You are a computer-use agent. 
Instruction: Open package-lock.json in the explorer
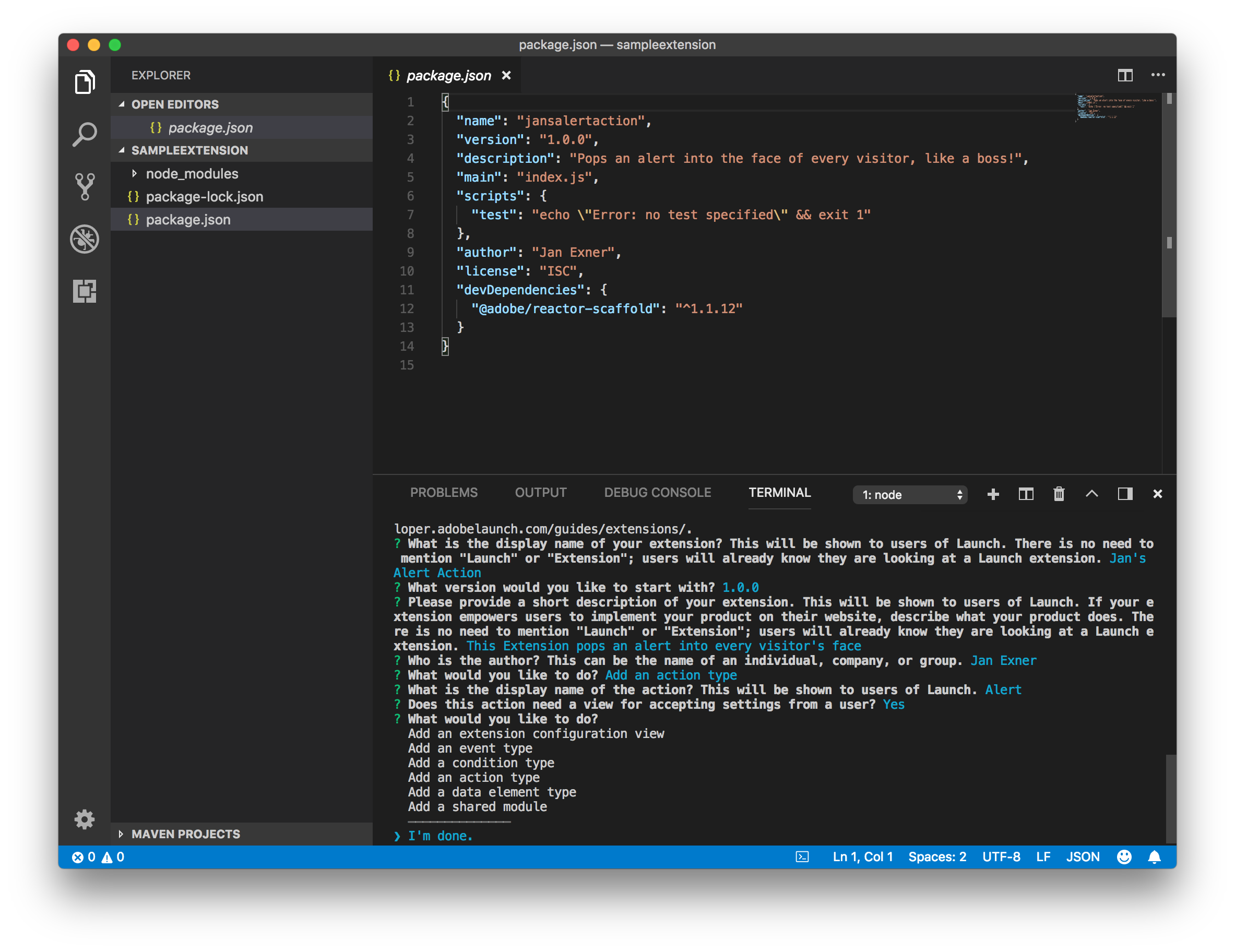pos(204,197)
